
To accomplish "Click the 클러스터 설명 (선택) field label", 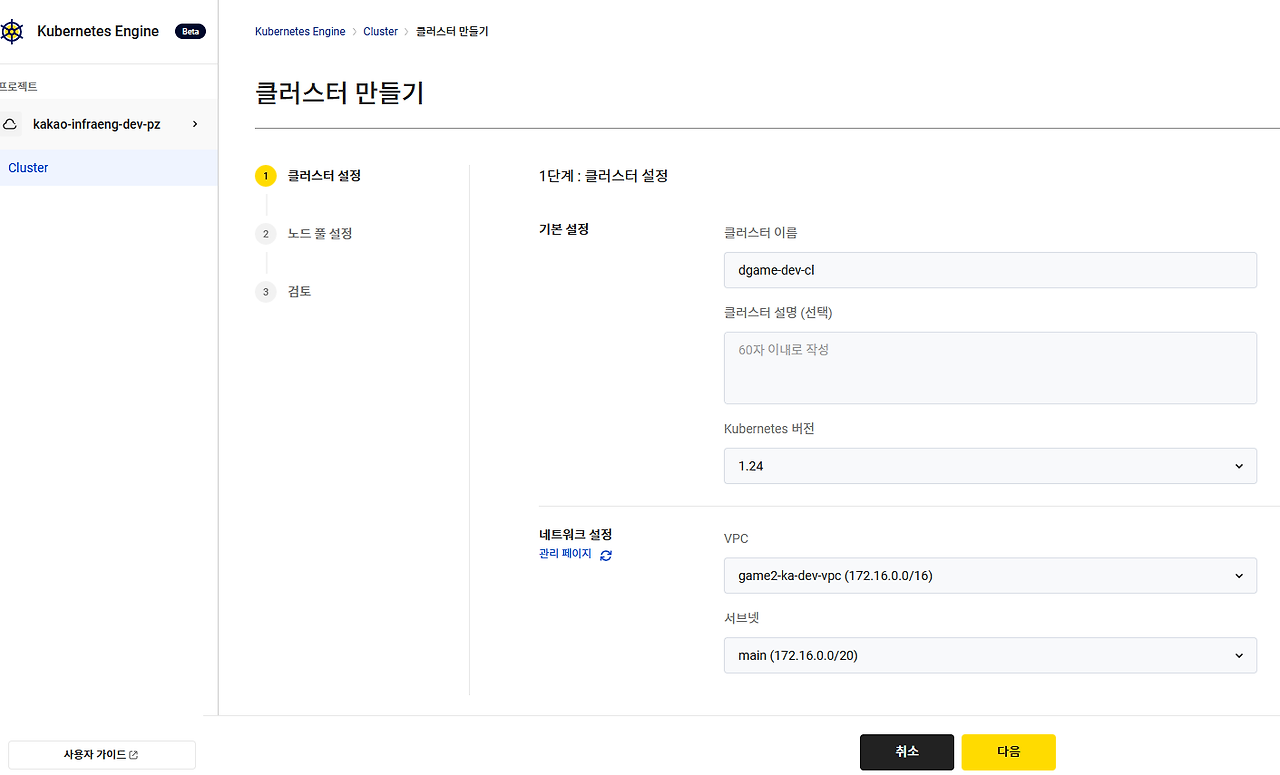I will pos(778,313).
